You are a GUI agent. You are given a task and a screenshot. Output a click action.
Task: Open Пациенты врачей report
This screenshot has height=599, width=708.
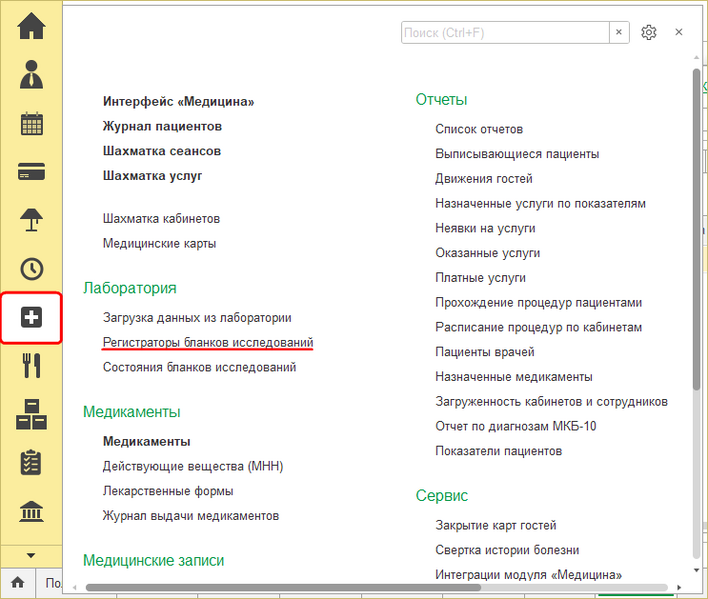click(x=484, y=352)
